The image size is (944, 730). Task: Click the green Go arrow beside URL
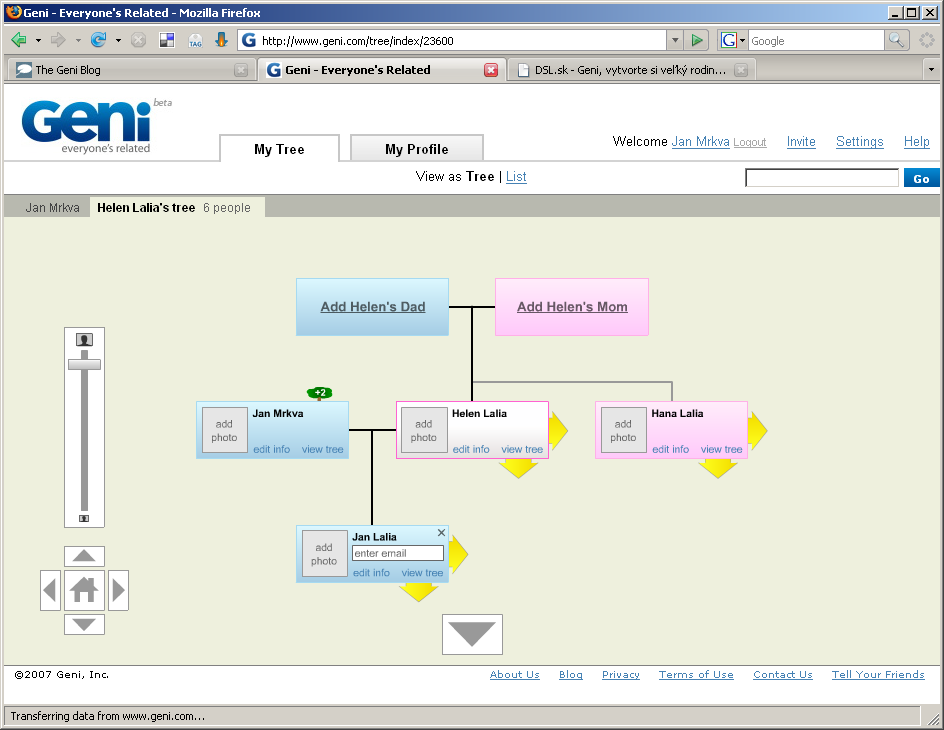coord(697,40)
